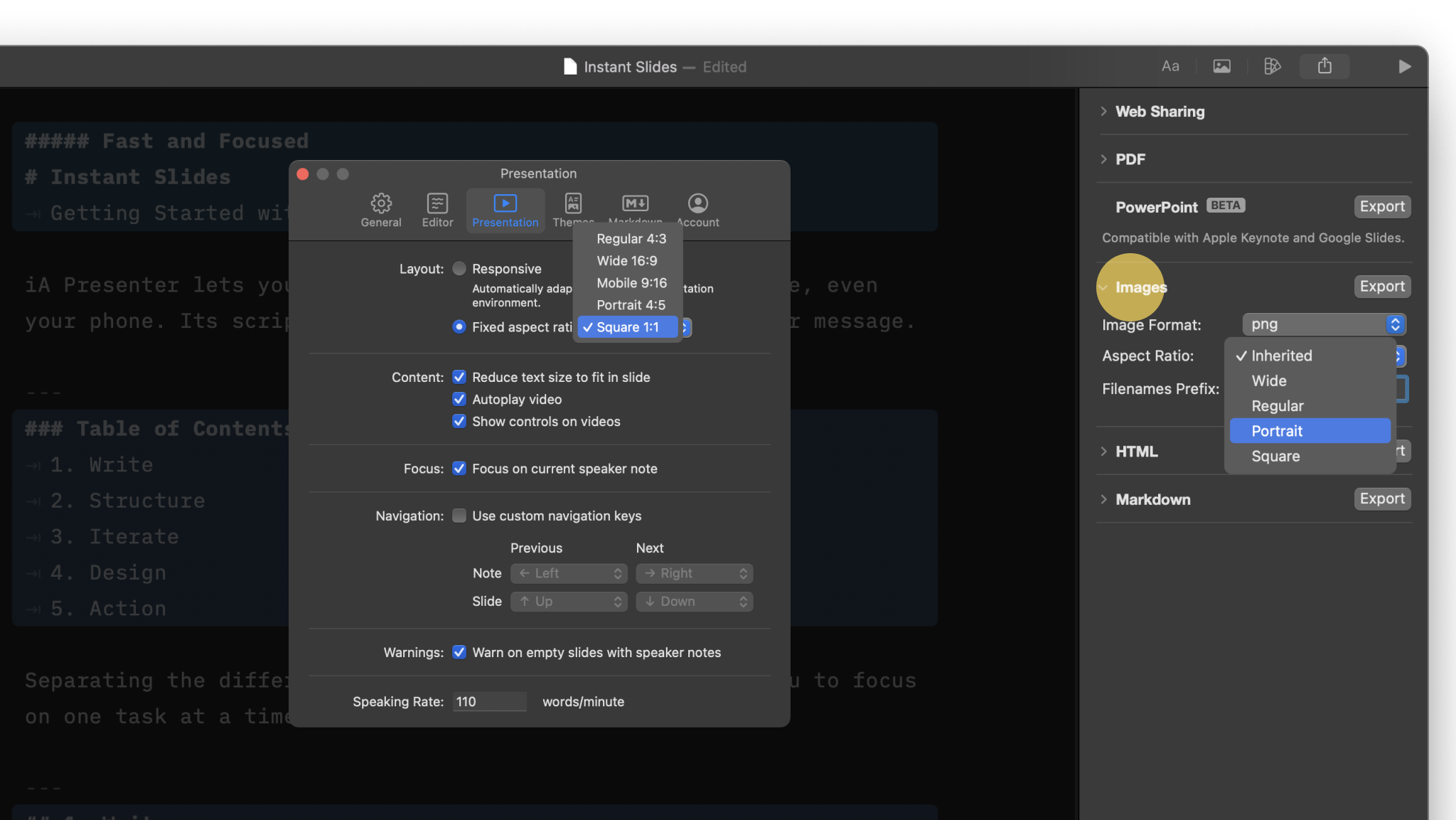Click the Aa text style toolbar icon
This screenshot has width=1456, height=820.
tap(1170, 66)
